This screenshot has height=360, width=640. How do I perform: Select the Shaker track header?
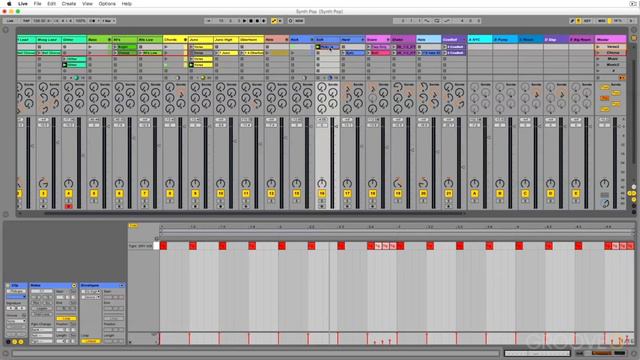coord(402,40)
